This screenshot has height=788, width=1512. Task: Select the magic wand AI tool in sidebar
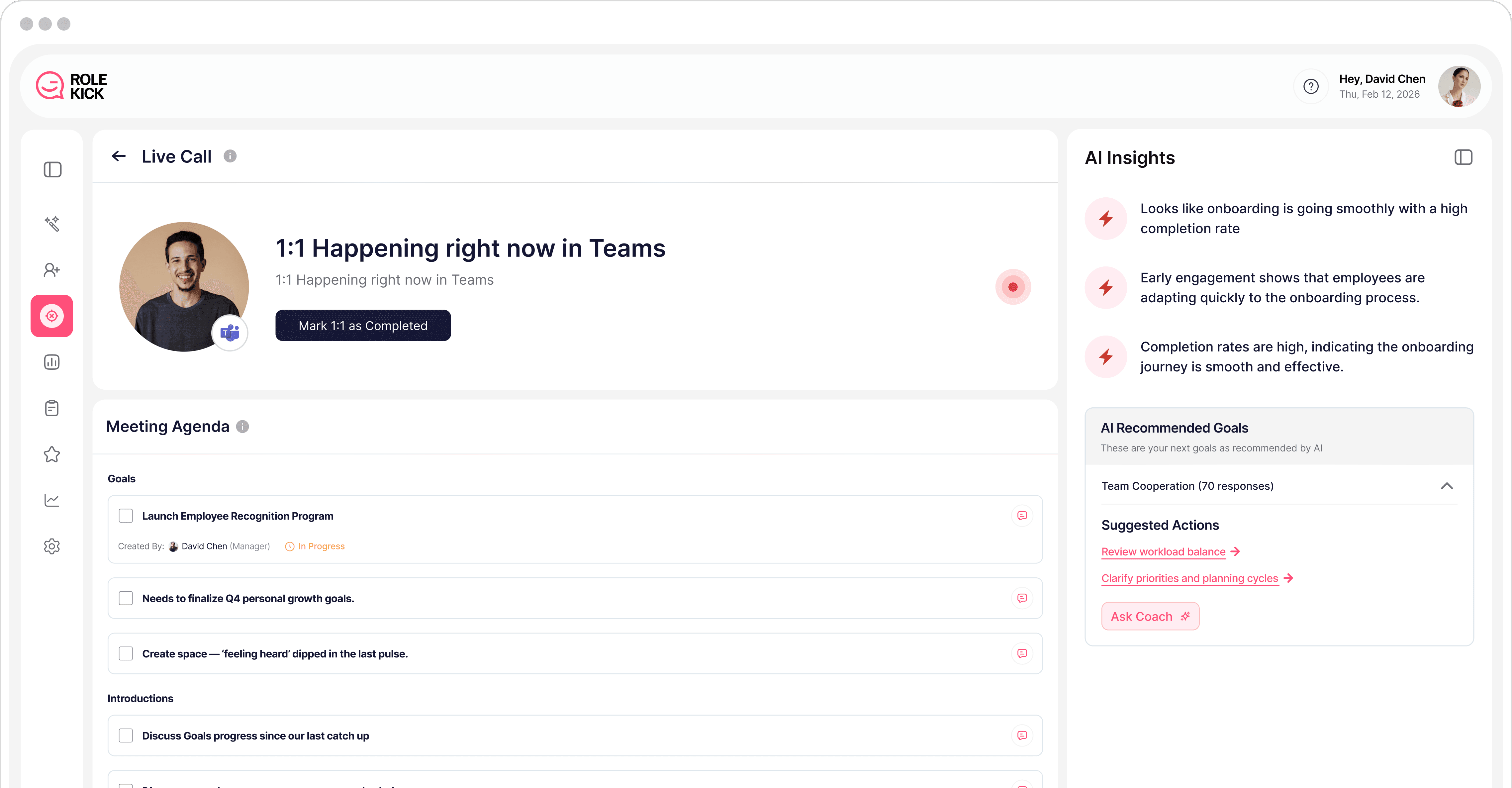(x=52, y=224)
